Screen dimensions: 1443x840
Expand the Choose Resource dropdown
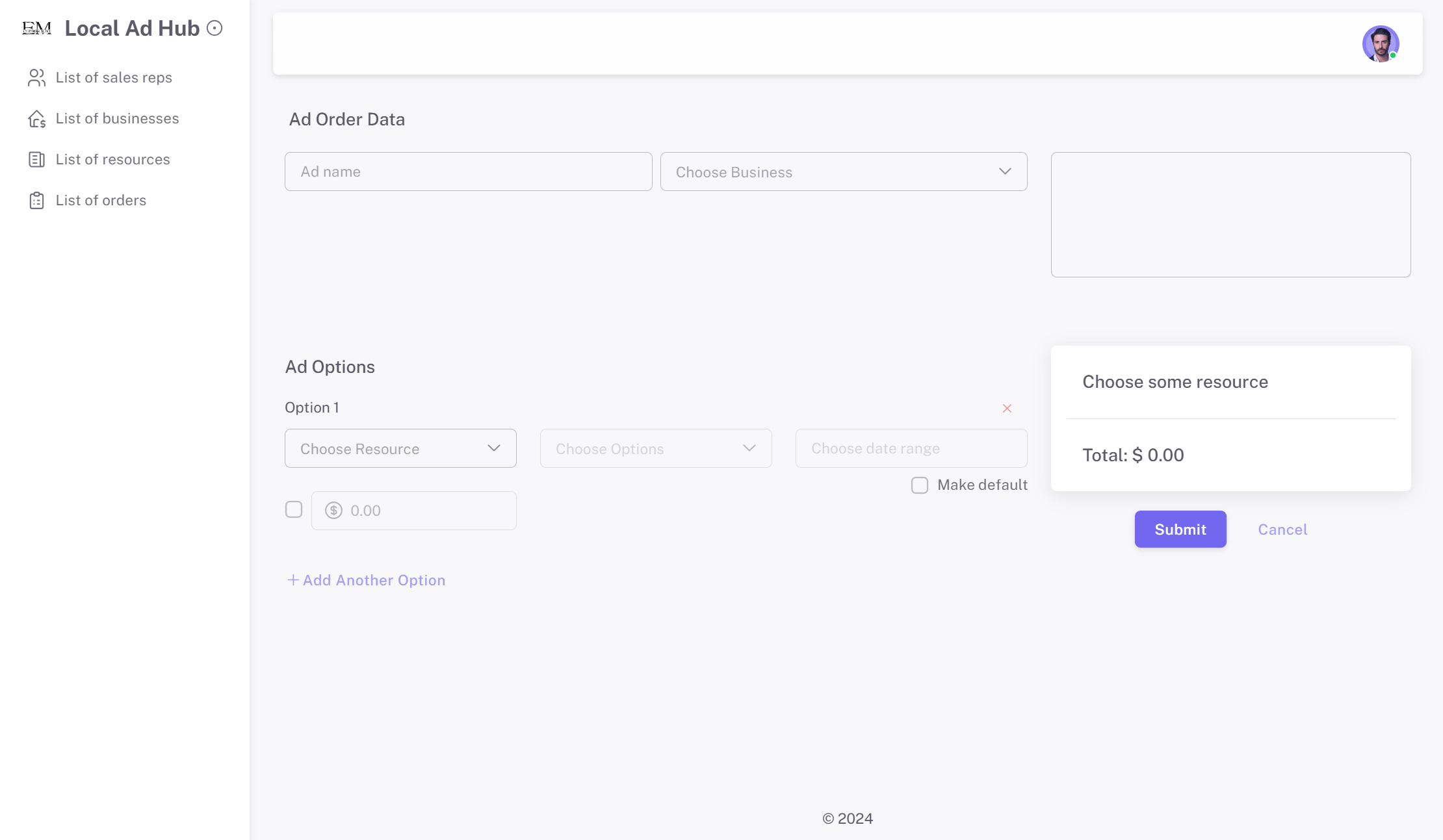400,448
